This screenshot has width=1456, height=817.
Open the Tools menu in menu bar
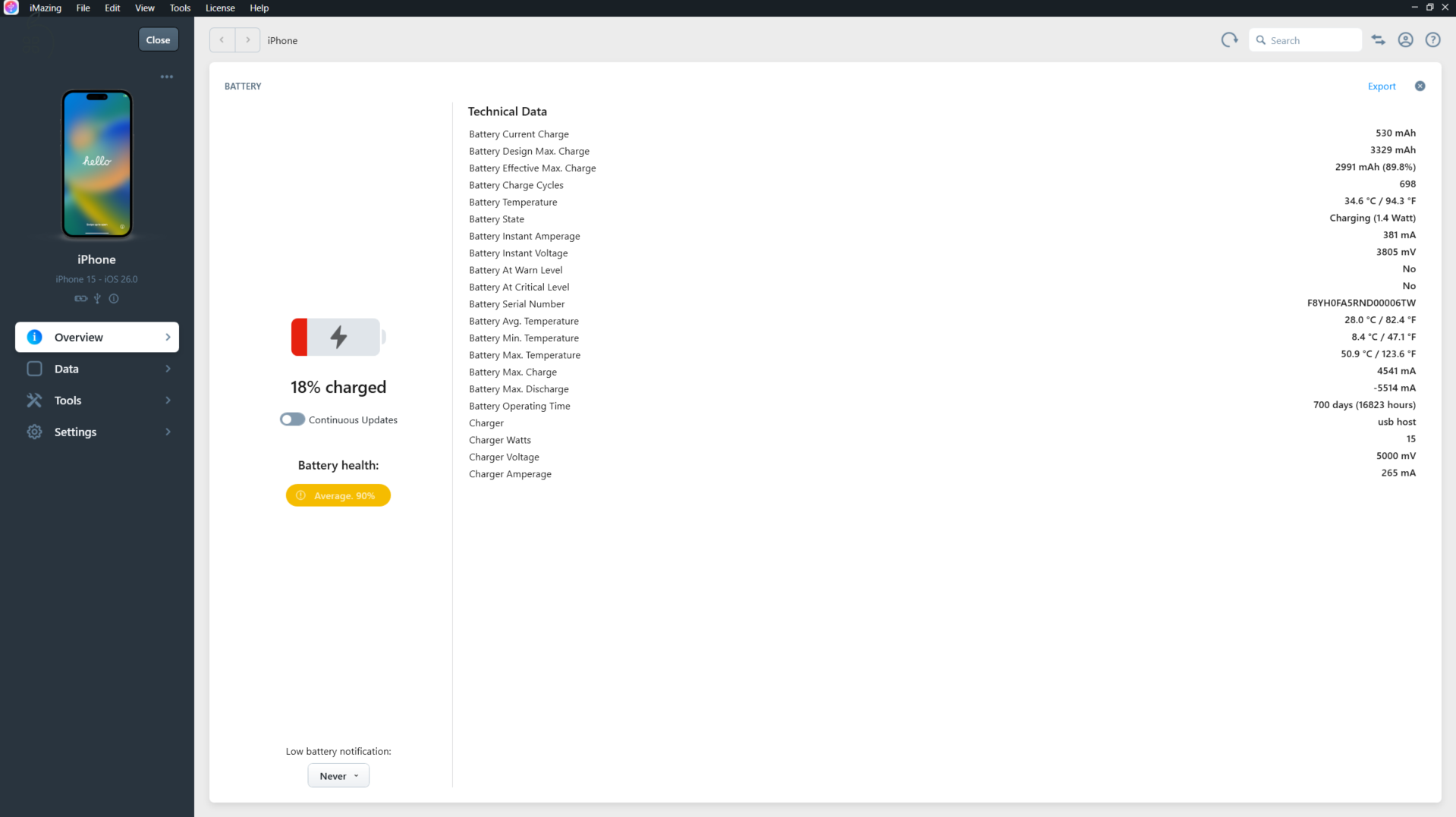[x=180, y=8]
